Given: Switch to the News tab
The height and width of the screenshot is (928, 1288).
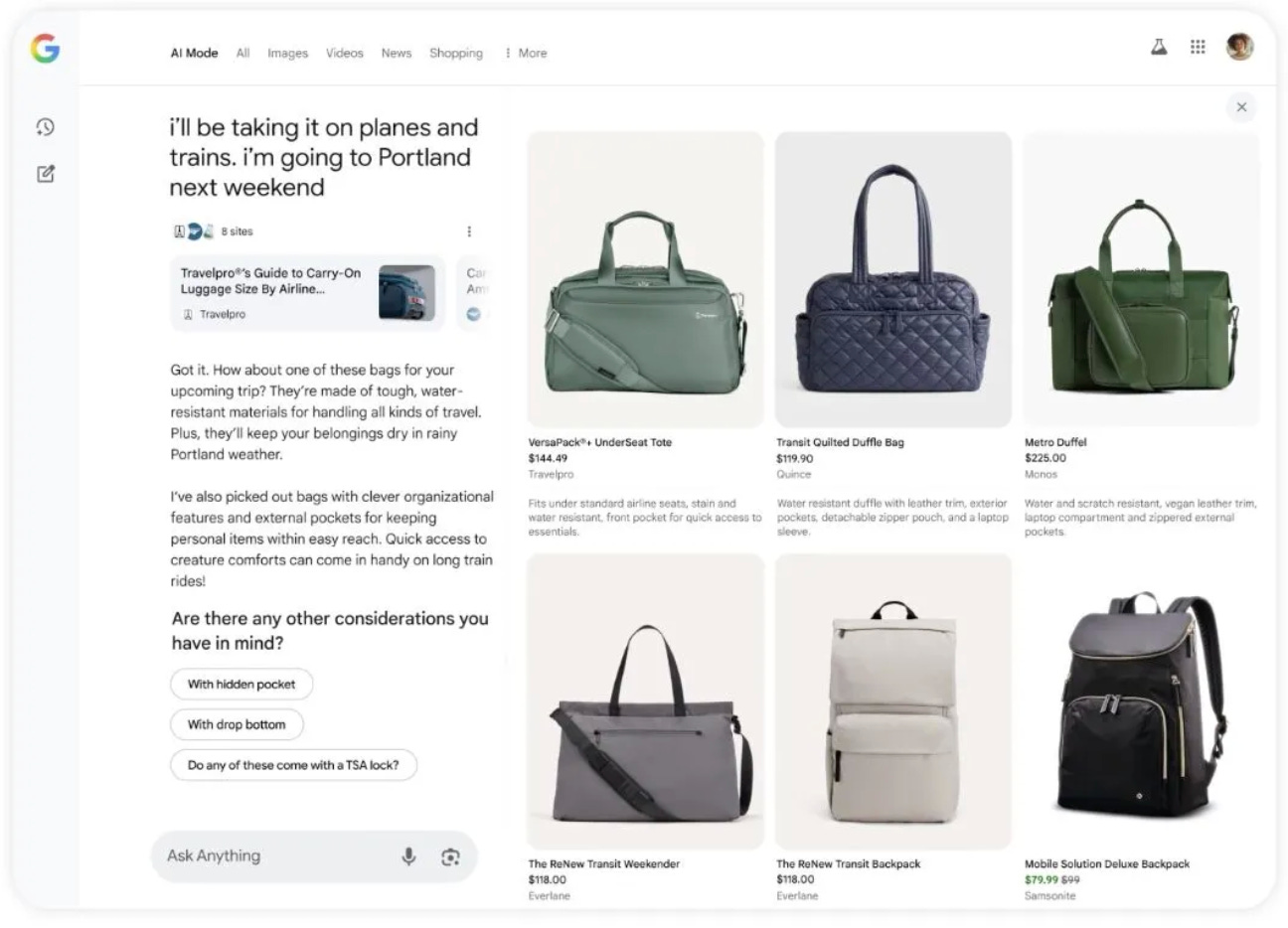Looking at the screenshot, I should pos(396,53).
